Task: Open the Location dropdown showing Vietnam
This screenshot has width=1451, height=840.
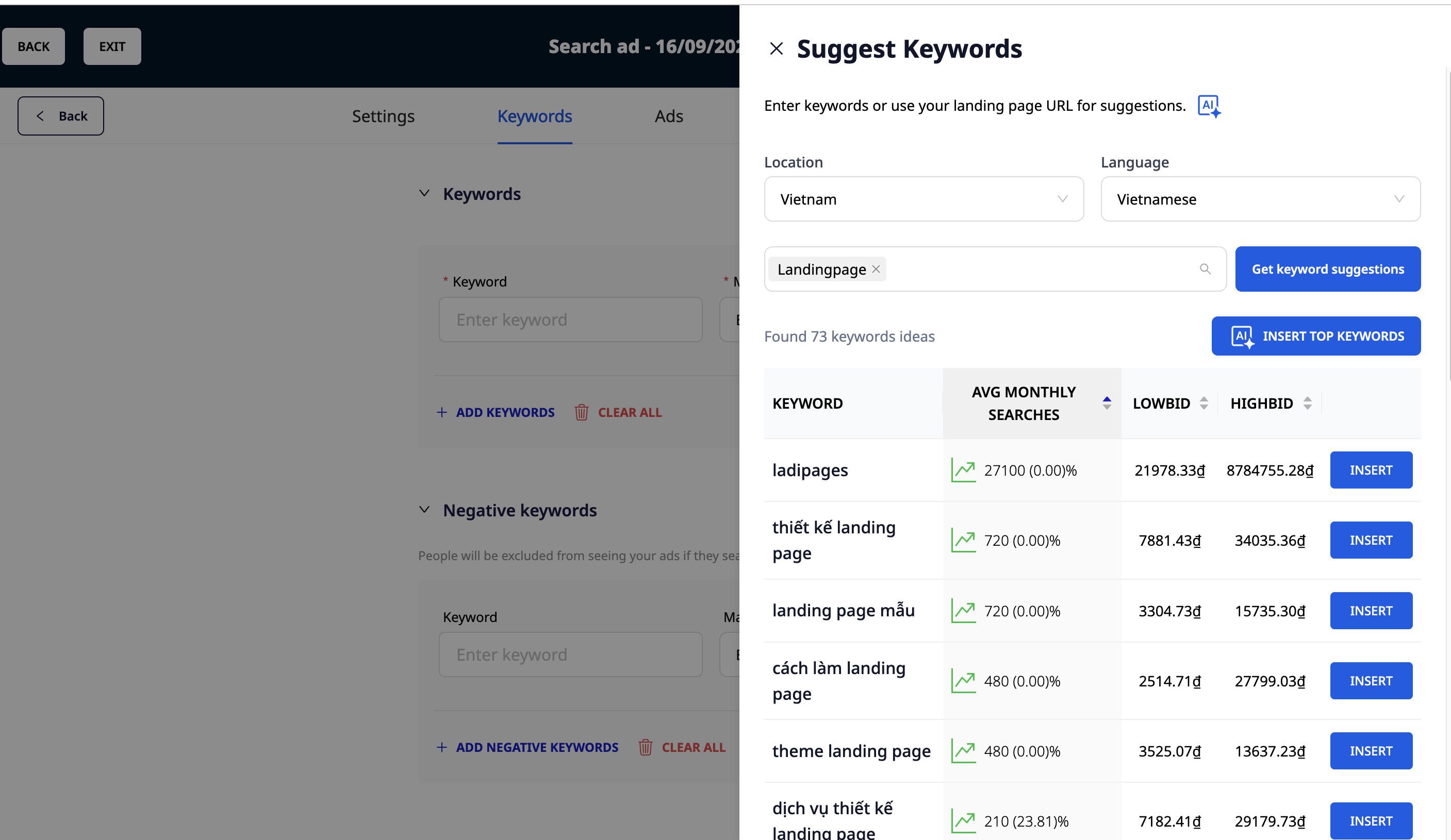Action: (x=924, y=199)
